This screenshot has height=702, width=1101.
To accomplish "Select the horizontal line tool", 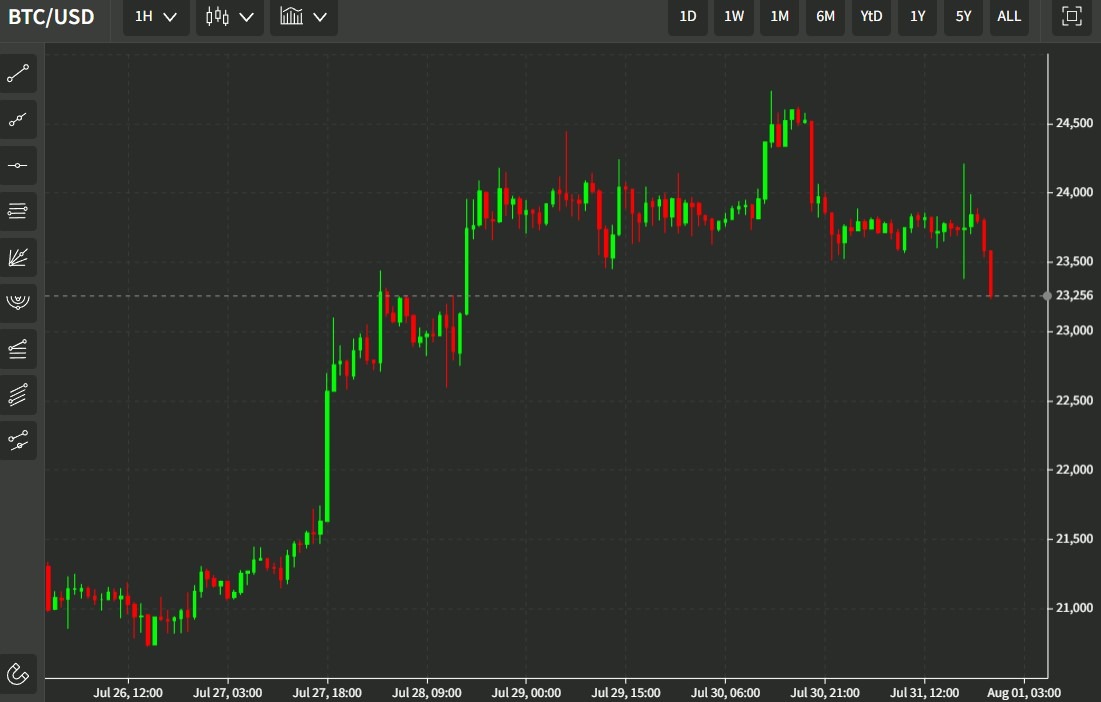I will 18,165.
